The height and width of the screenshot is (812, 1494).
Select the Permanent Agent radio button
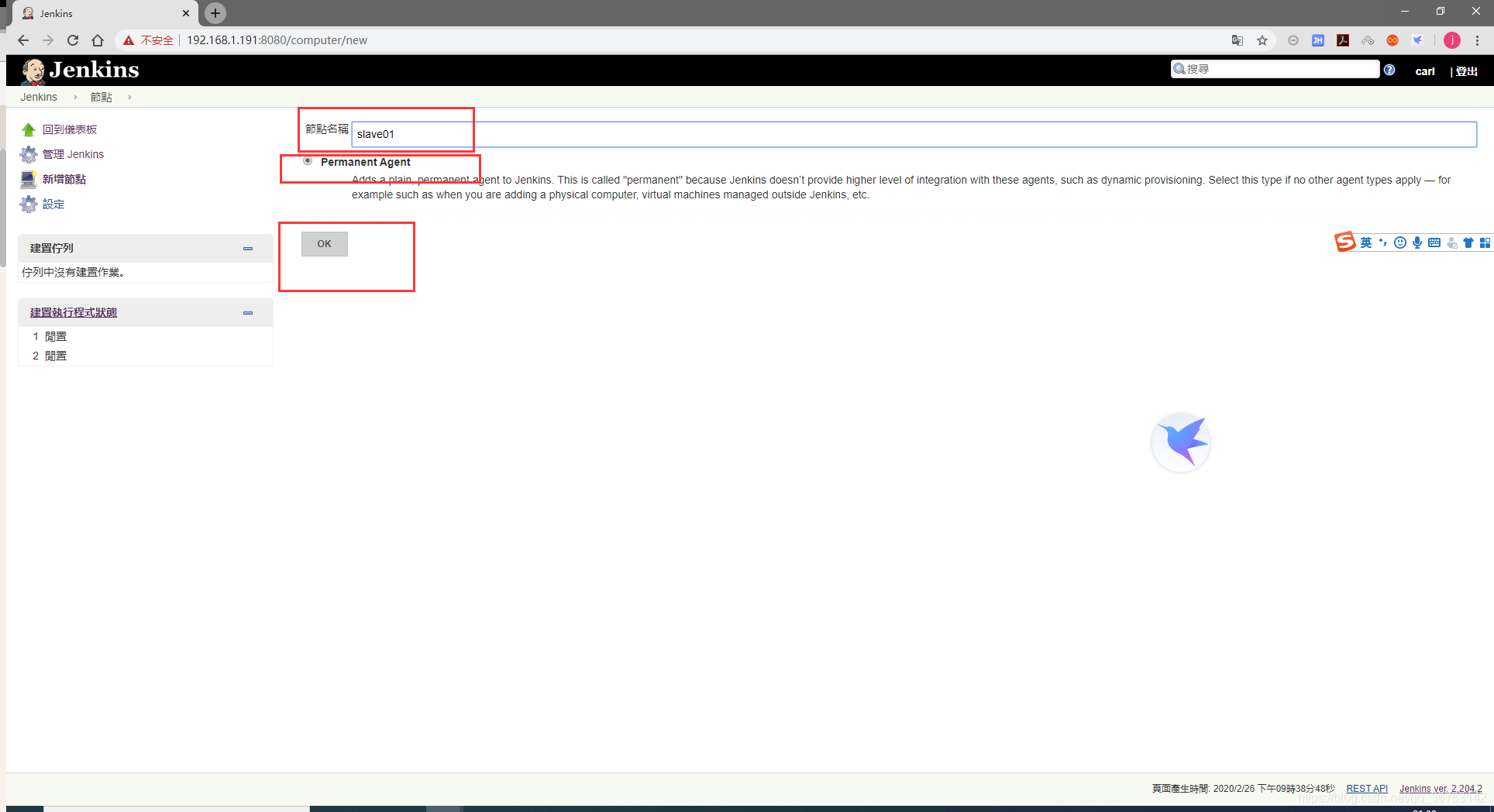[x=308, y=161]
